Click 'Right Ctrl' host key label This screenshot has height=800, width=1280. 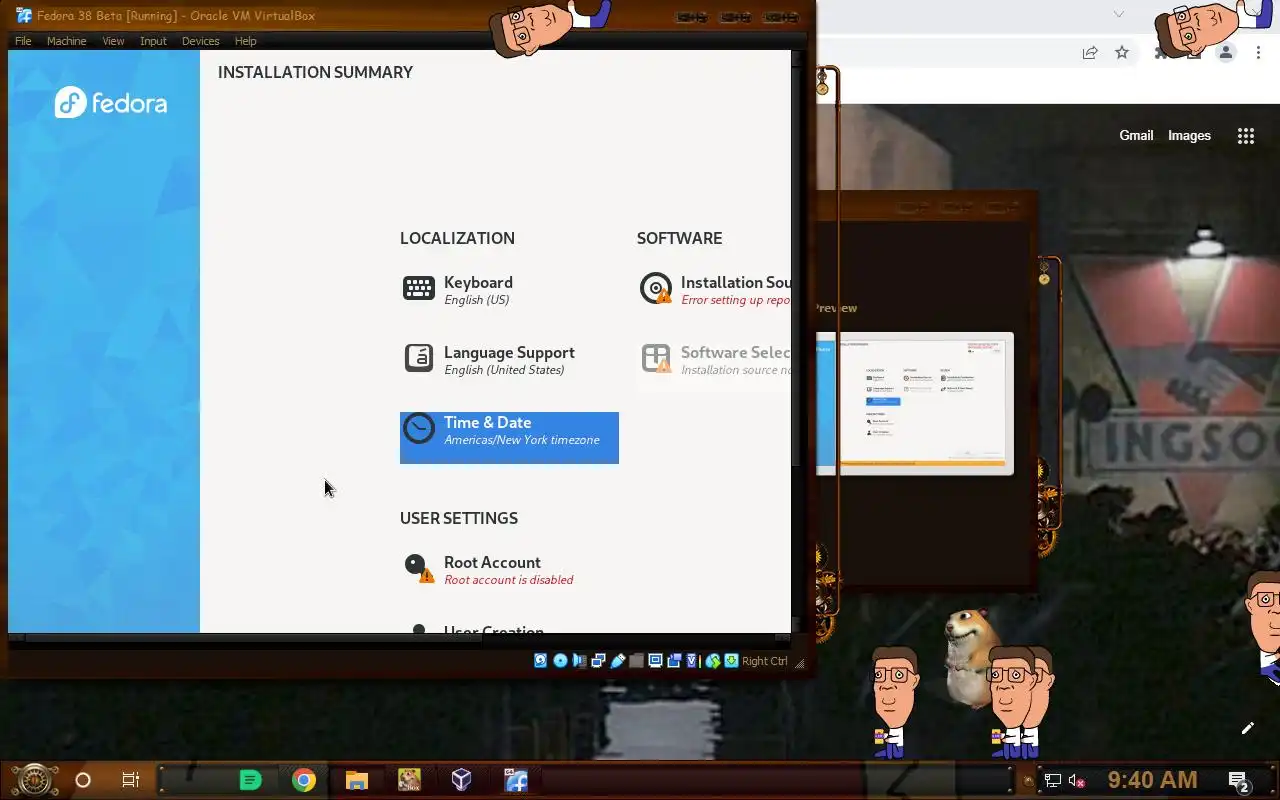[765, 661]
